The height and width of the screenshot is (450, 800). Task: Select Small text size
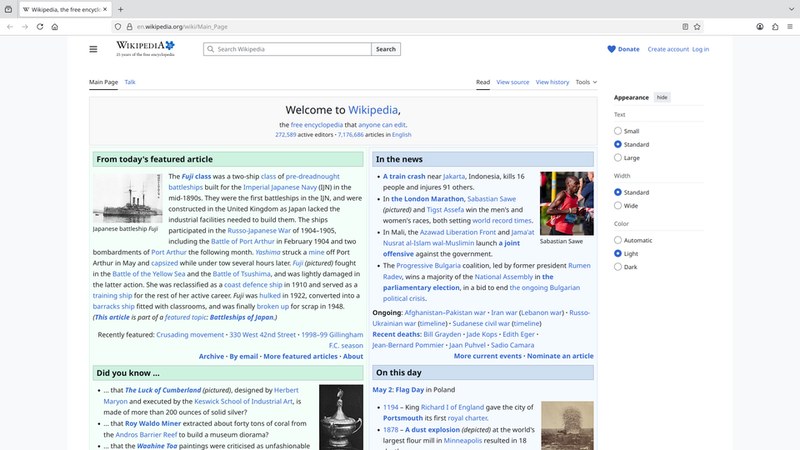[x=618, y=131]
